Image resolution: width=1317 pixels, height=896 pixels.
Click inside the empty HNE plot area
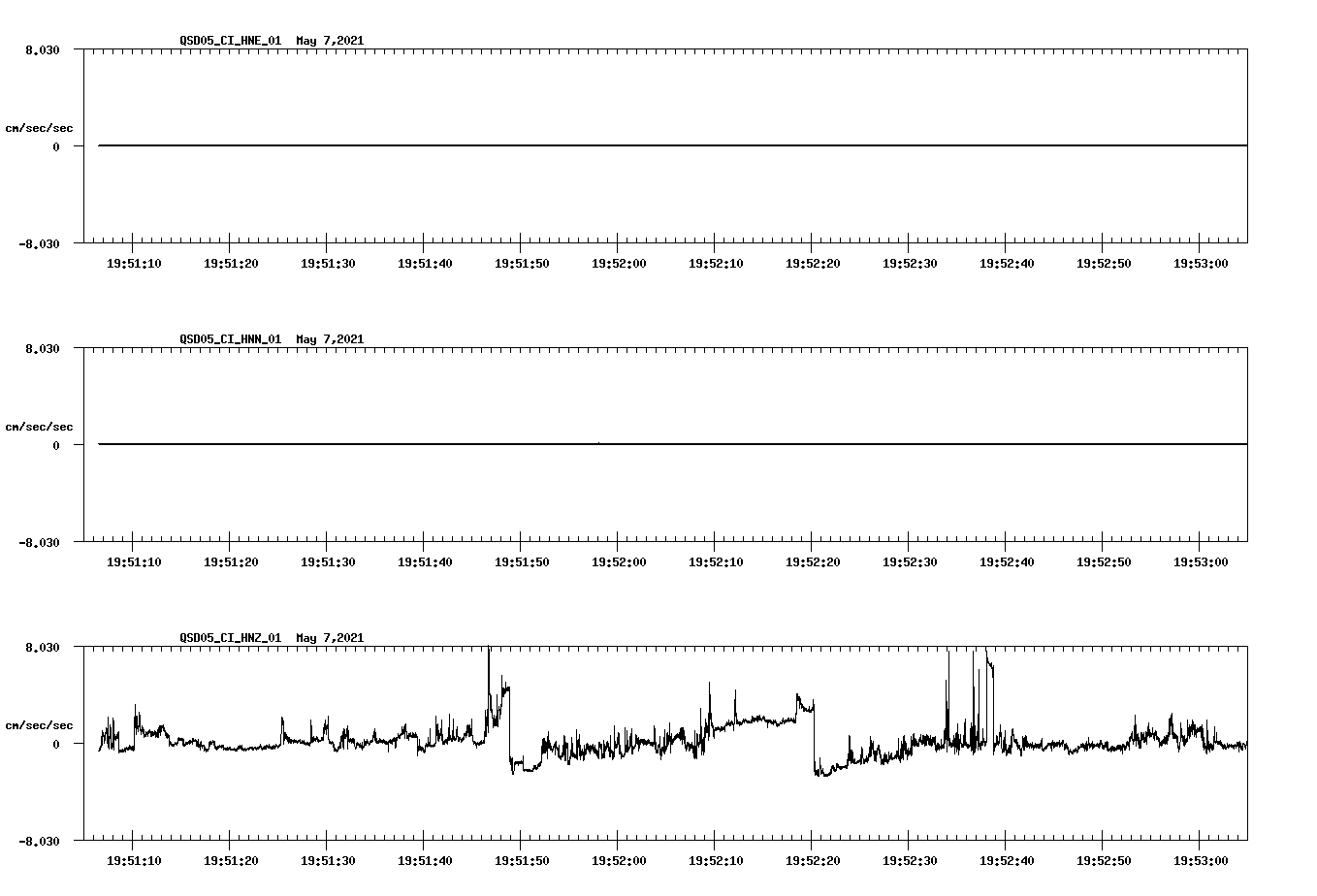pyautogui.click(x=679, y=97)
